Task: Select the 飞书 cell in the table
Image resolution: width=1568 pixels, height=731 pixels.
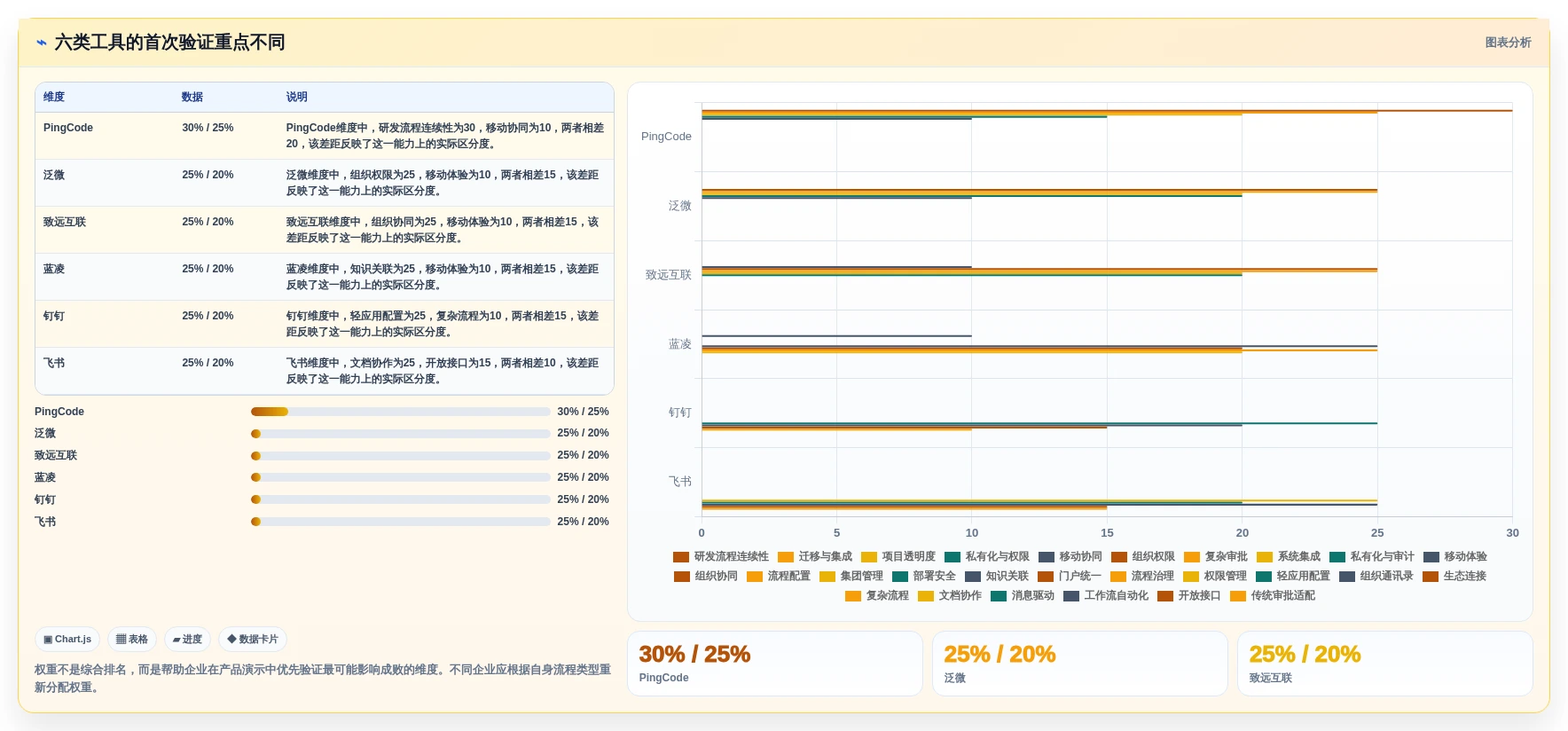Action: coord(54,363)
